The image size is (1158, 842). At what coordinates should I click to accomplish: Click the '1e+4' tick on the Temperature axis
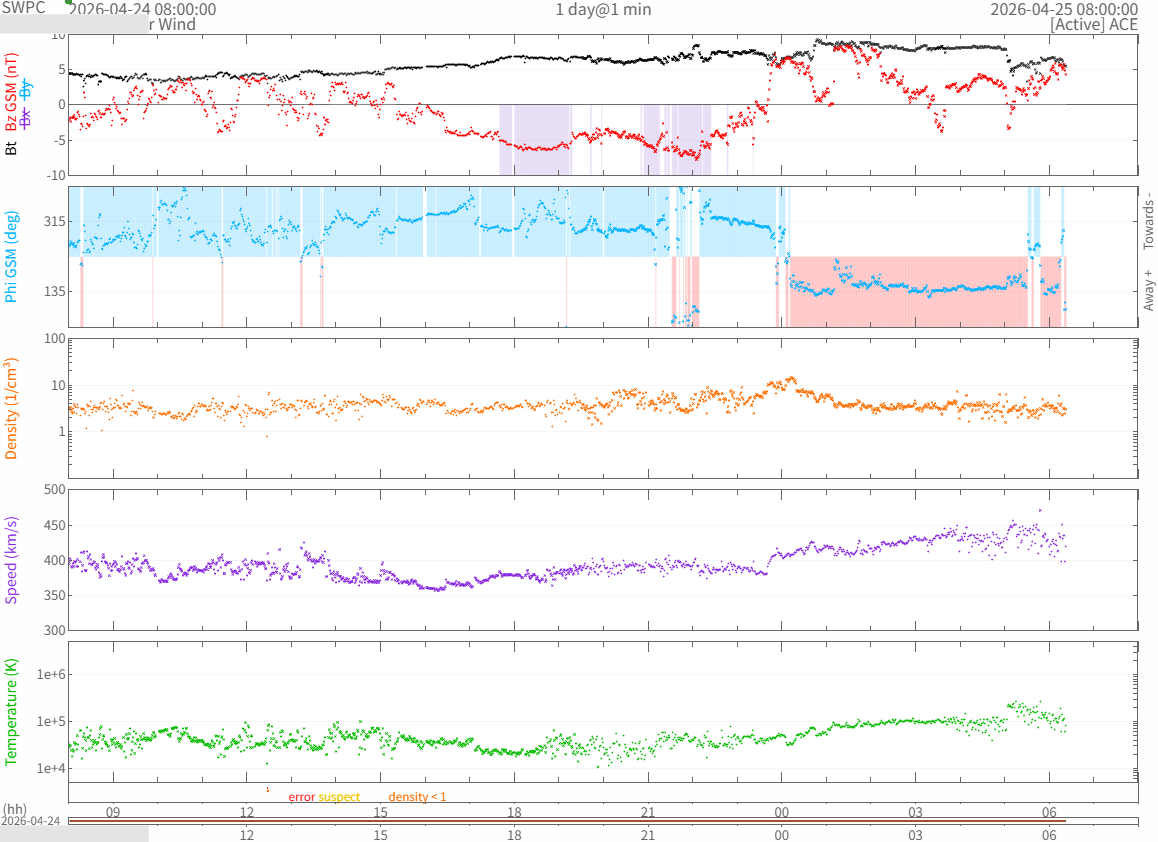(x=51, y=769)
